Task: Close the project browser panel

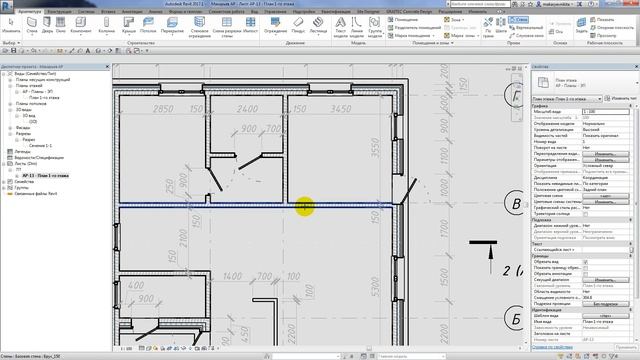Action: pyautogui.click(x=107, y=67)
